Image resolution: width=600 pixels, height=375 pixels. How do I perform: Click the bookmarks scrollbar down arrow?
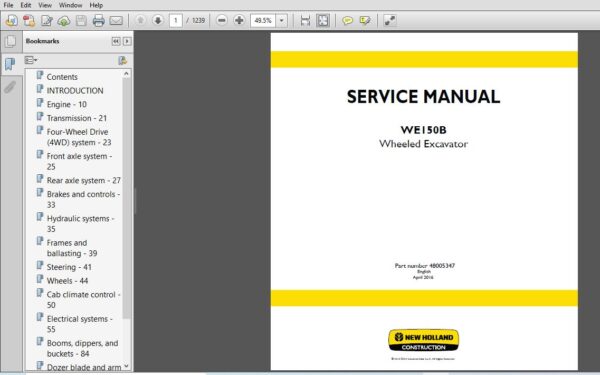click(126, 366)
